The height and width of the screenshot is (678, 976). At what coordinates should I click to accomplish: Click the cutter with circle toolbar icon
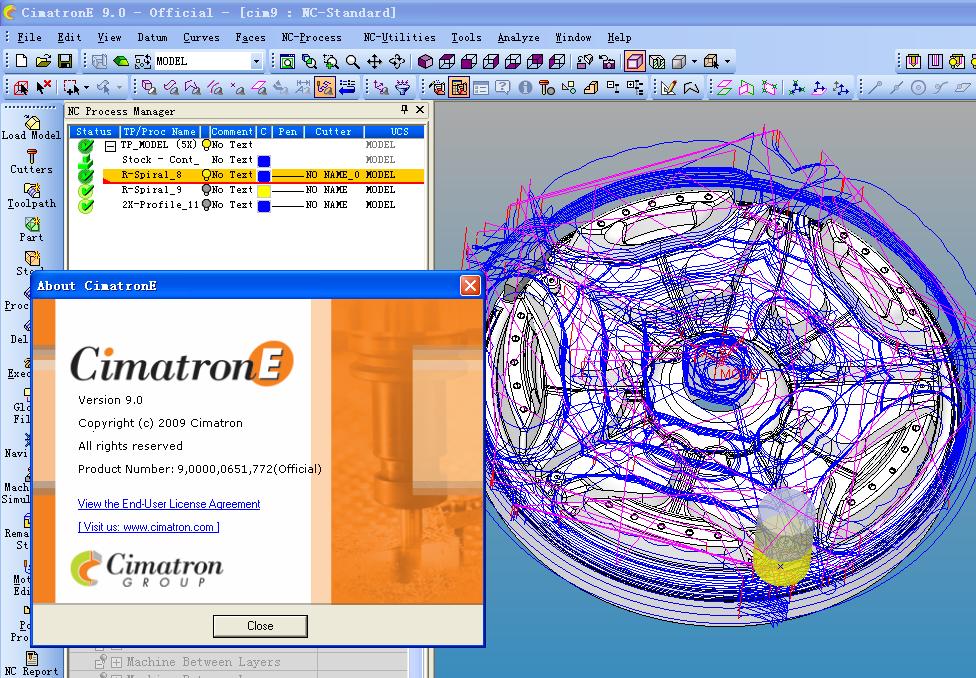547,87
